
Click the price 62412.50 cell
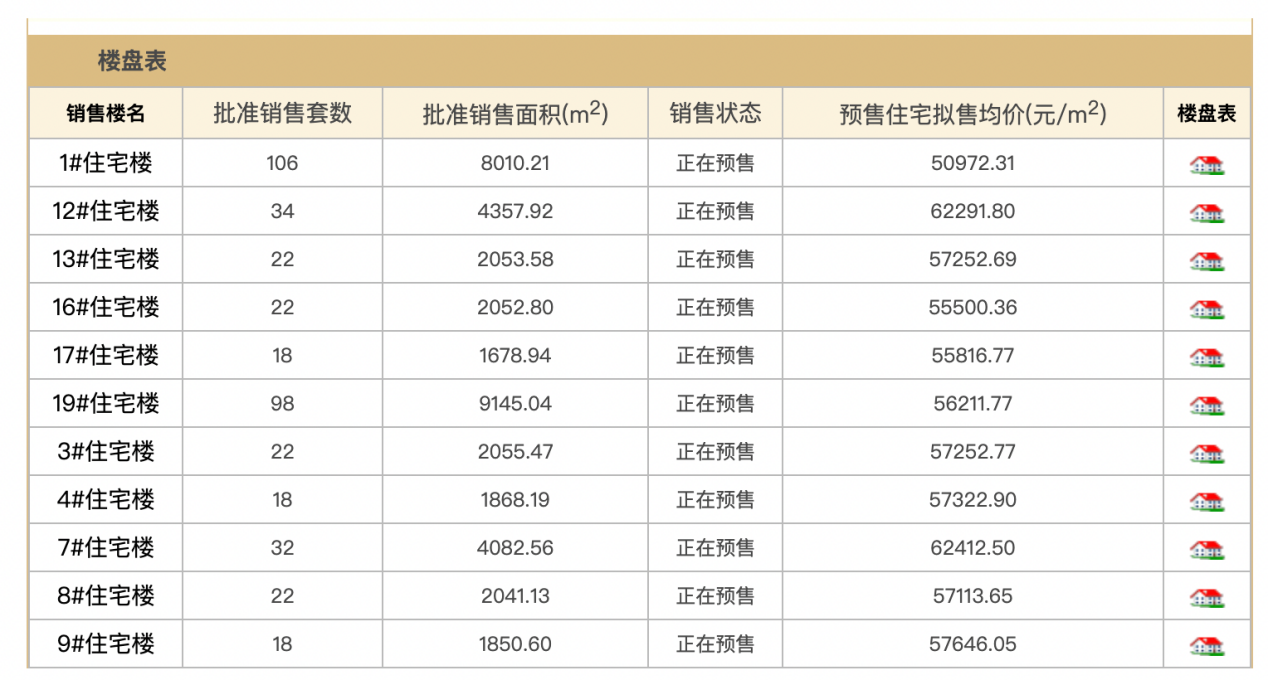tap(973, 548)
